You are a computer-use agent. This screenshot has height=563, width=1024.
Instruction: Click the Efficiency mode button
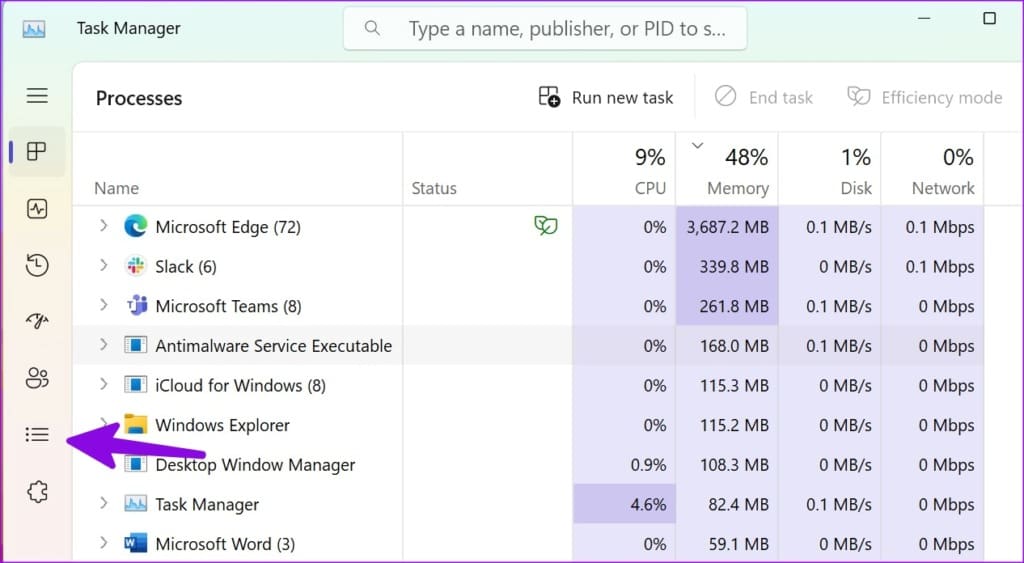pyautogui.click(x=925, y=97)
